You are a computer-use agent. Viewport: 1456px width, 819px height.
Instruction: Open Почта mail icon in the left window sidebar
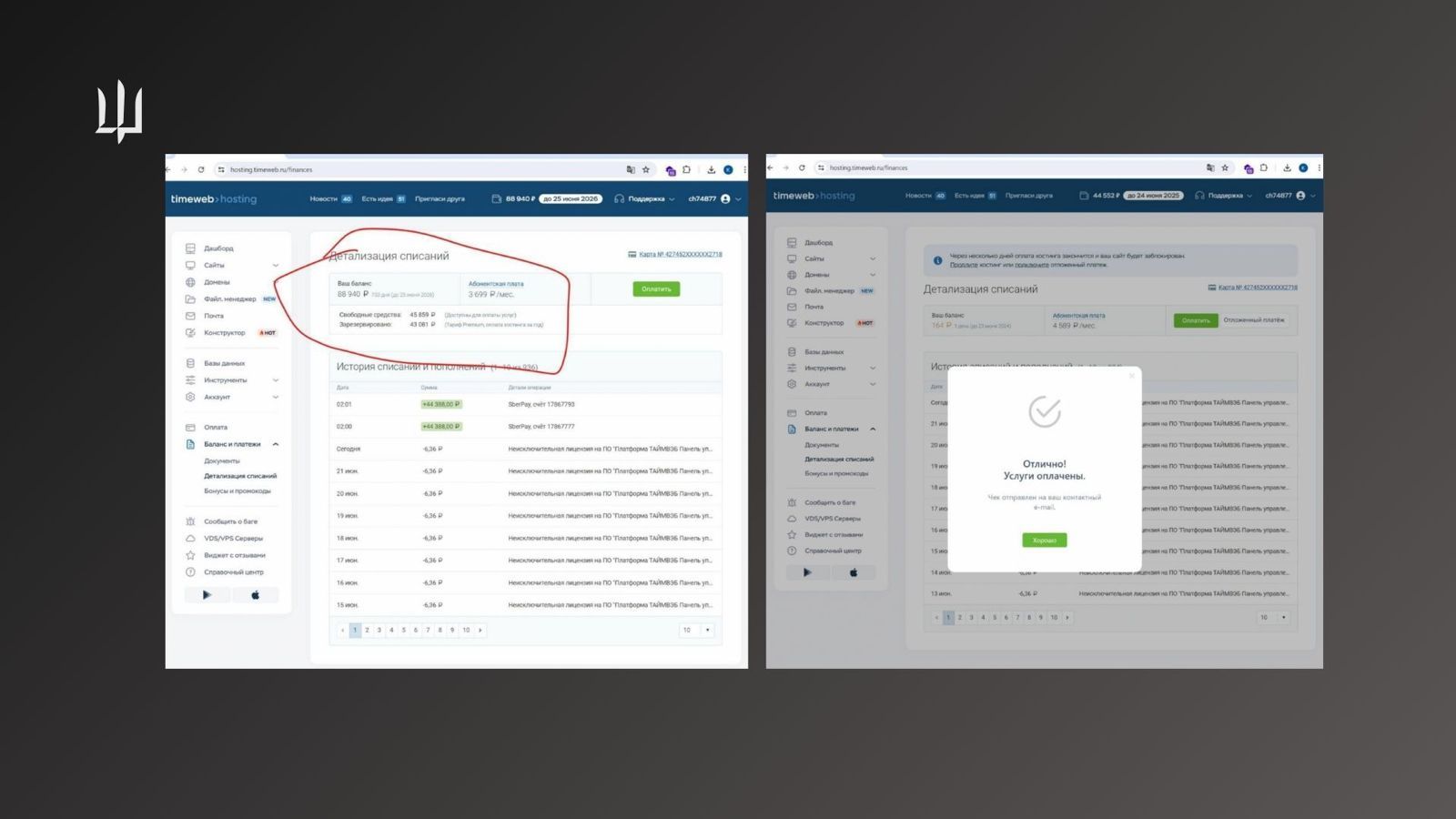(190, 316)
